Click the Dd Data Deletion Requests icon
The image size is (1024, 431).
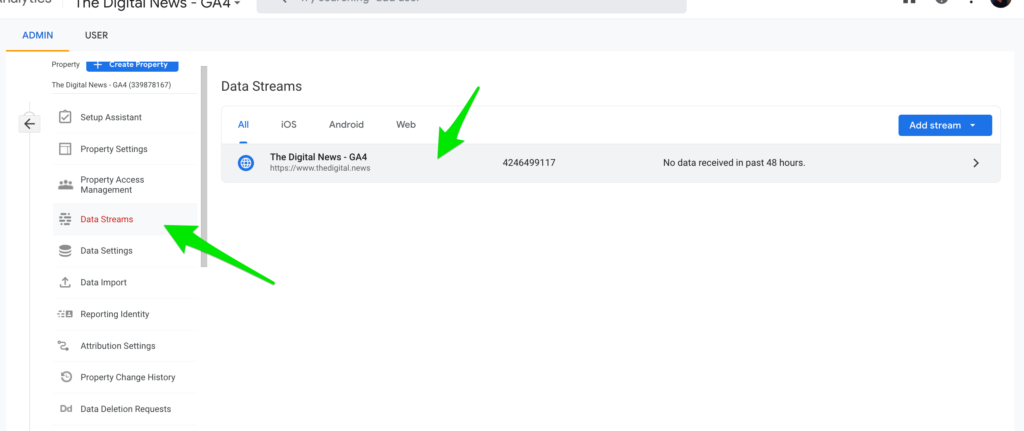pos(66,409)
